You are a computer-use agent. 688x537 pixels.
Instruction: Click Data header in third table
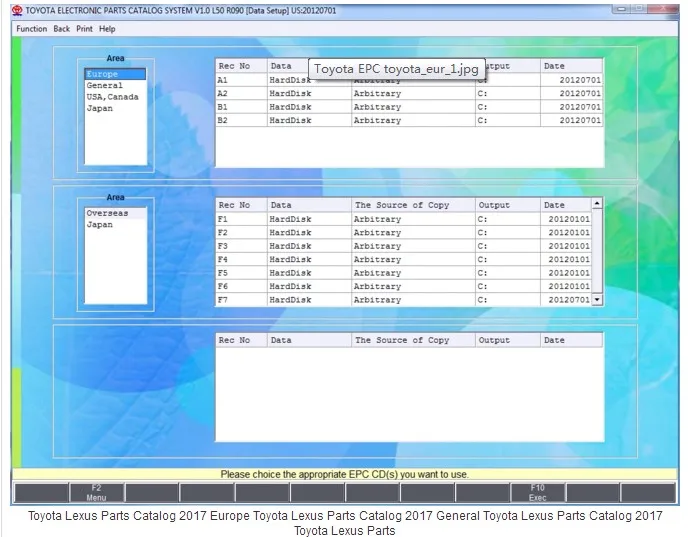tap(309, 340)
